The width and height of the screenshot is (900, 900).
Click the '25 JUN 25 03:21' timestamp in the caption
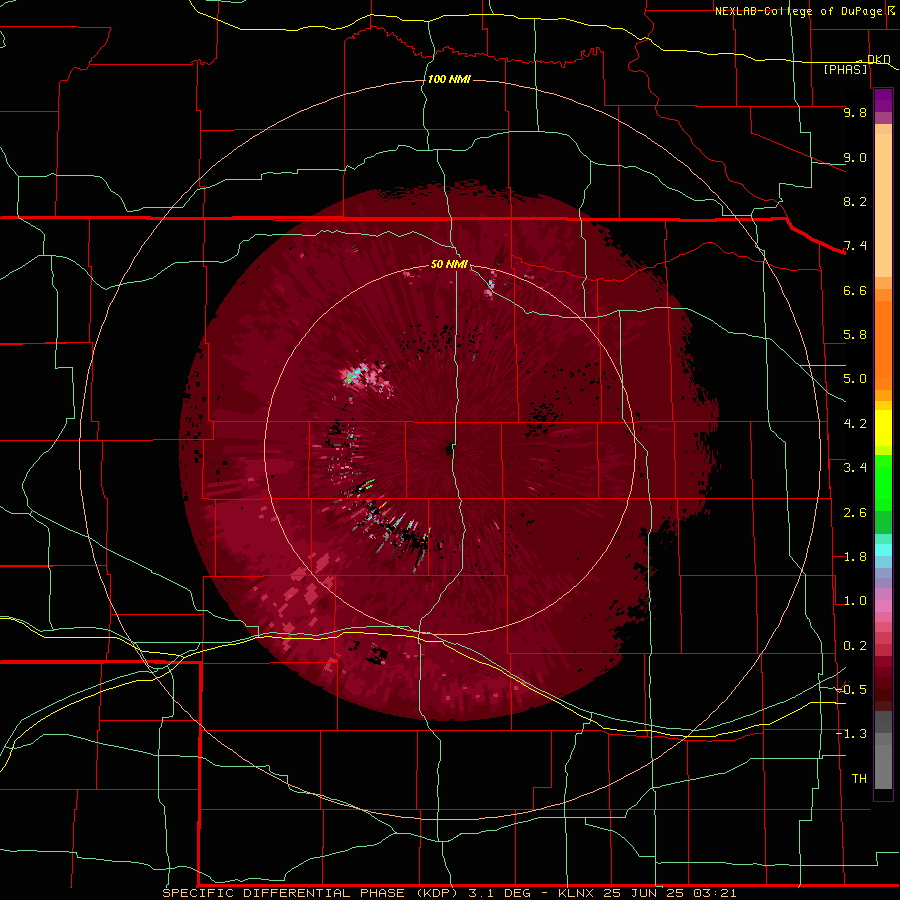[669, 893]
